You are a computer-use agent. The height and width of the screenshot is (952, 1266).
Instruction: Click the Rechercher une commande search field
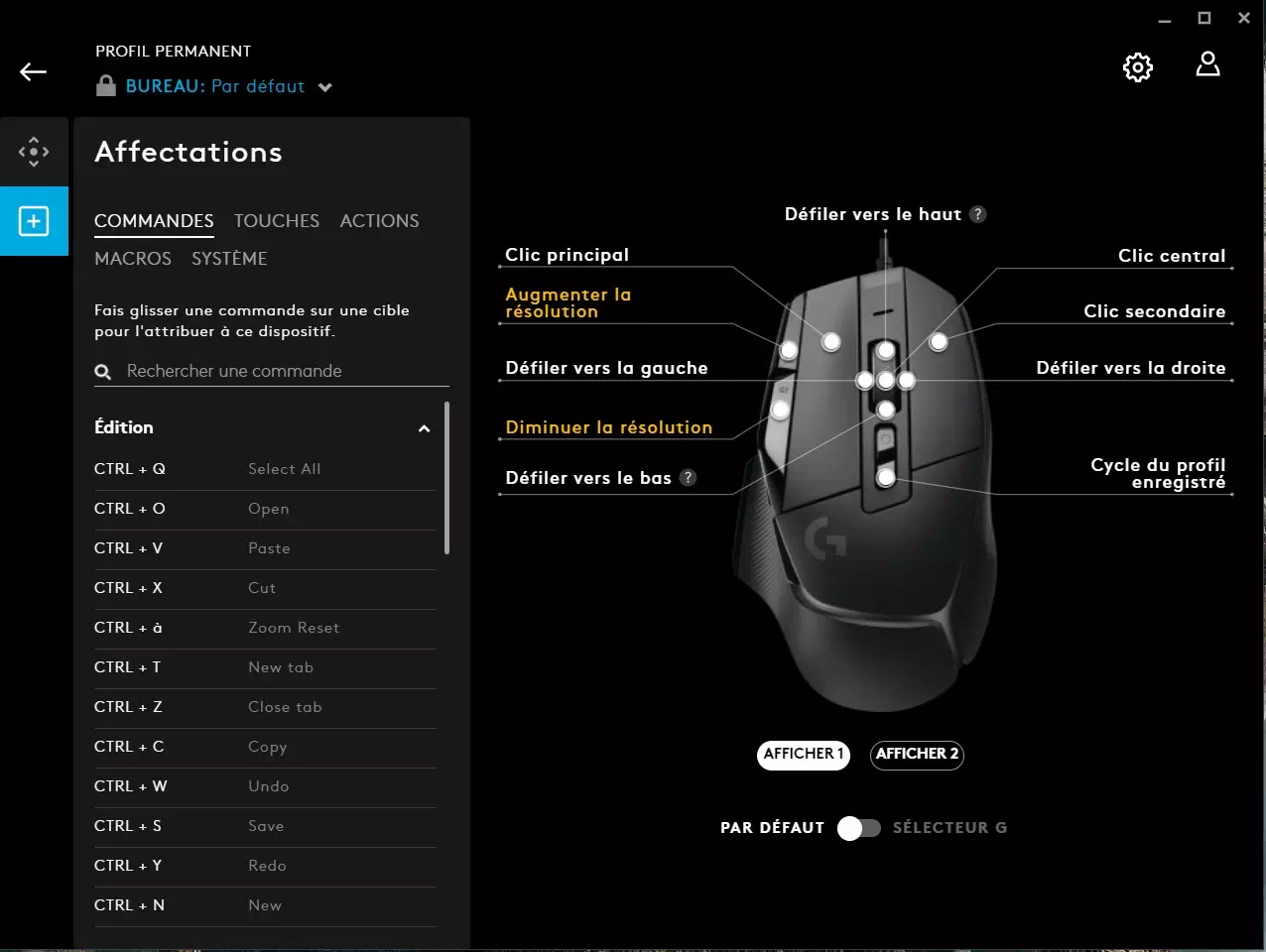tap(283, 371)
